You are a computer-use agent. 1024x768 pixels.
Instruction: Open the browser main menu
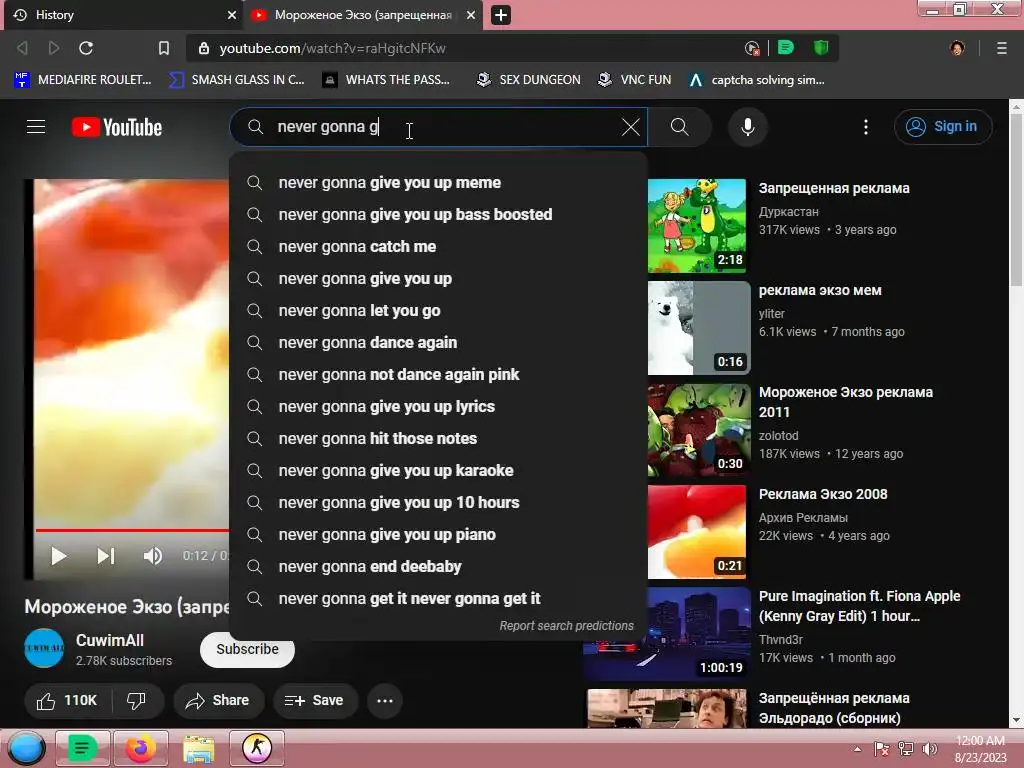[x=1002, y=48]
